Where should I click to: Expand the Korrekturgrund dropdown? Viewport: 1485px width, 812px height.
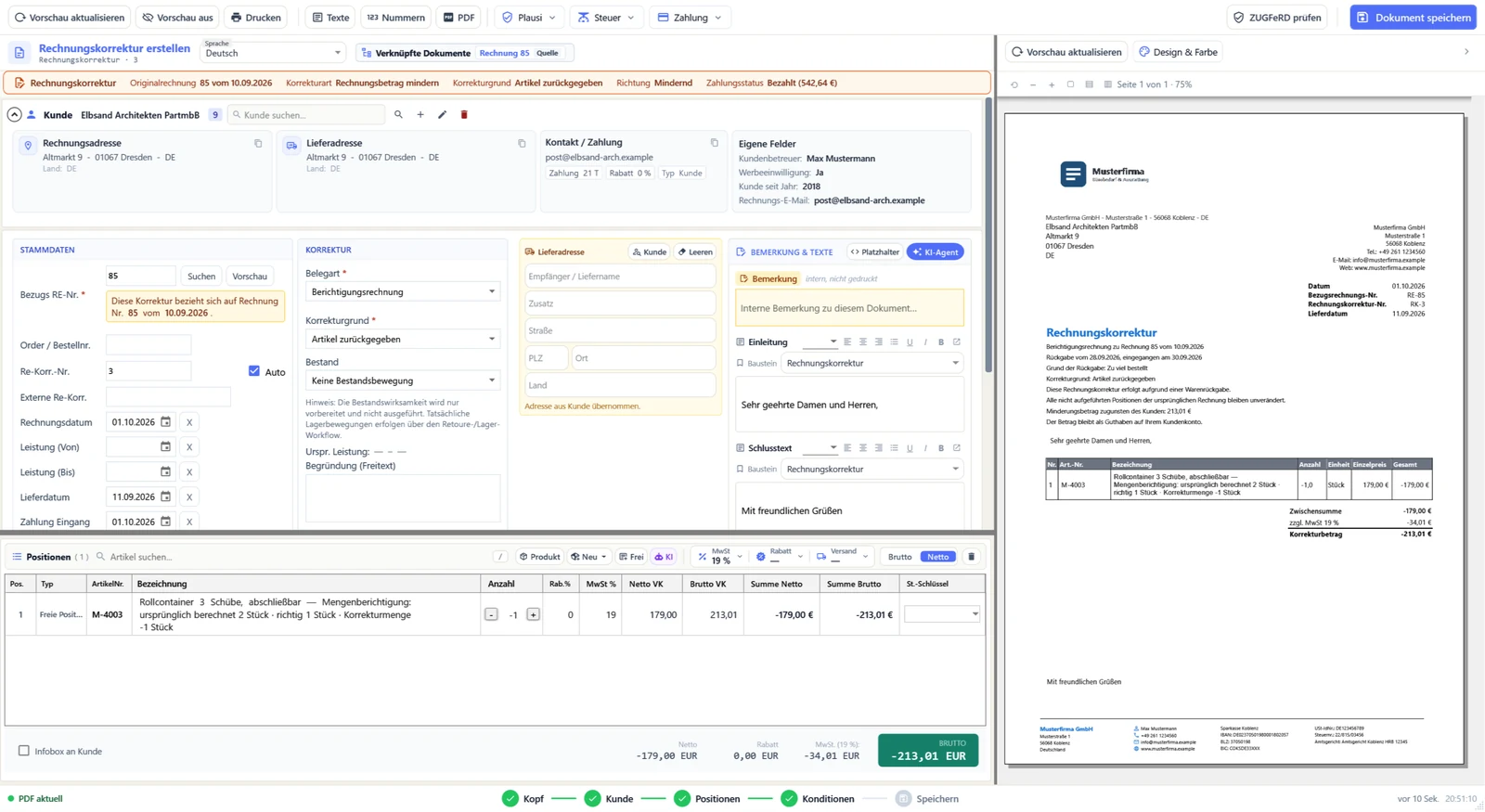(402, 339)
